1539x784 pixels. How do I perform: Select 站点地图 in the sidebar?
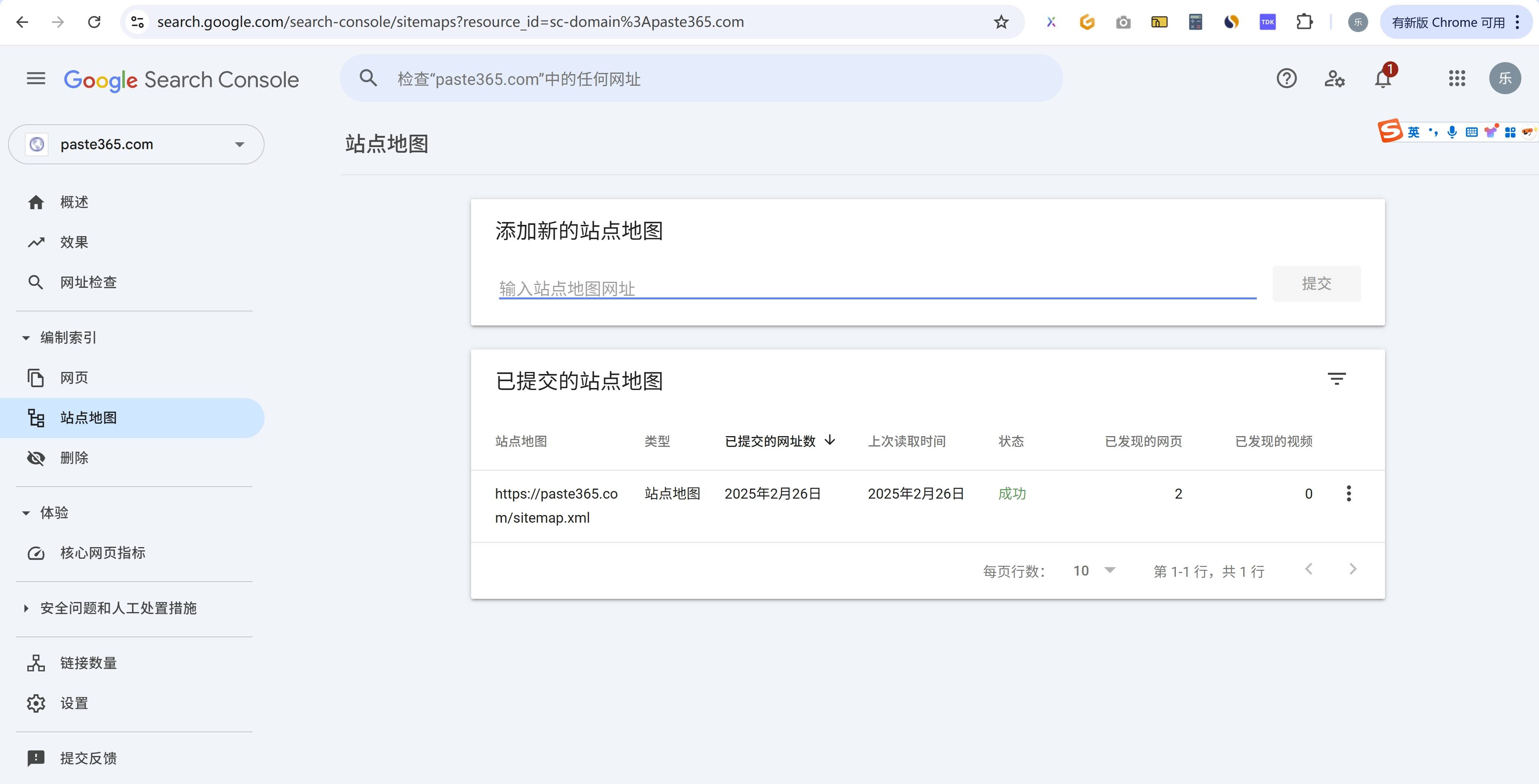pyautogui.click(x=132, y=418)
